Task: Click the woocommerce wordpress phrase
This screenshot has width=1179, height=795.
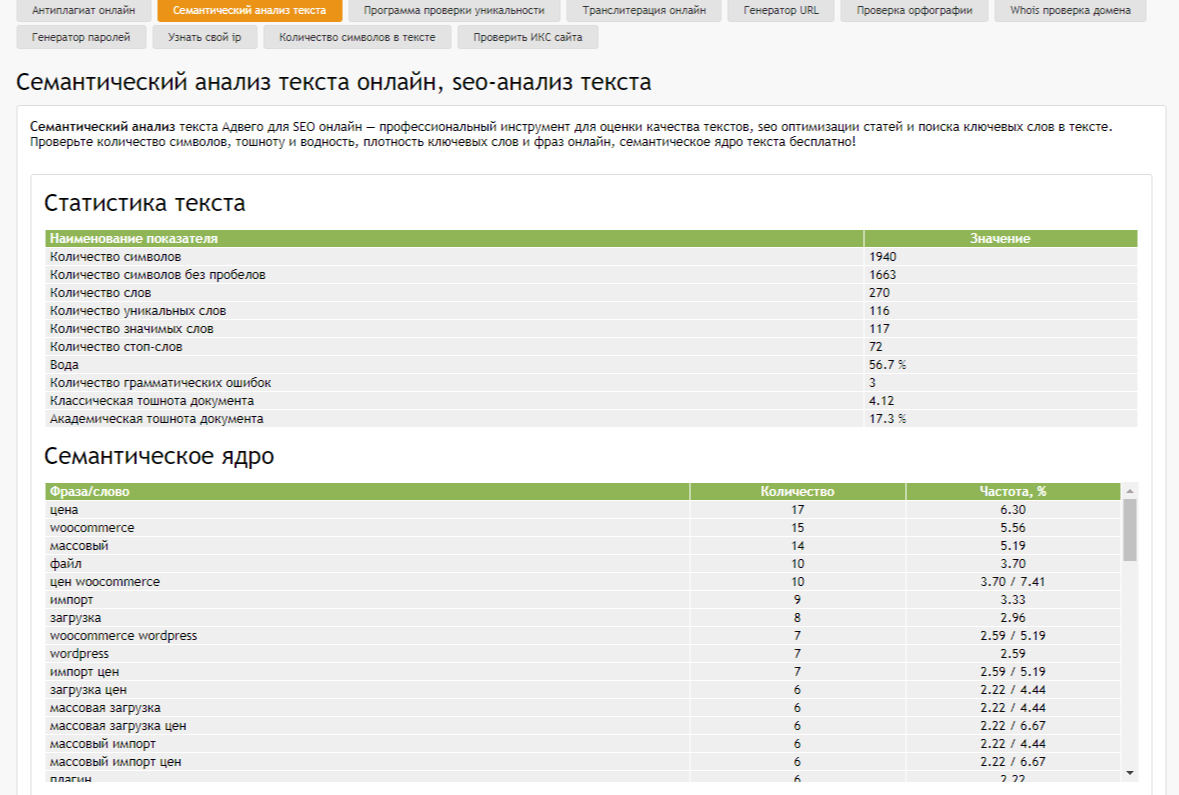Action: (123, 636)
